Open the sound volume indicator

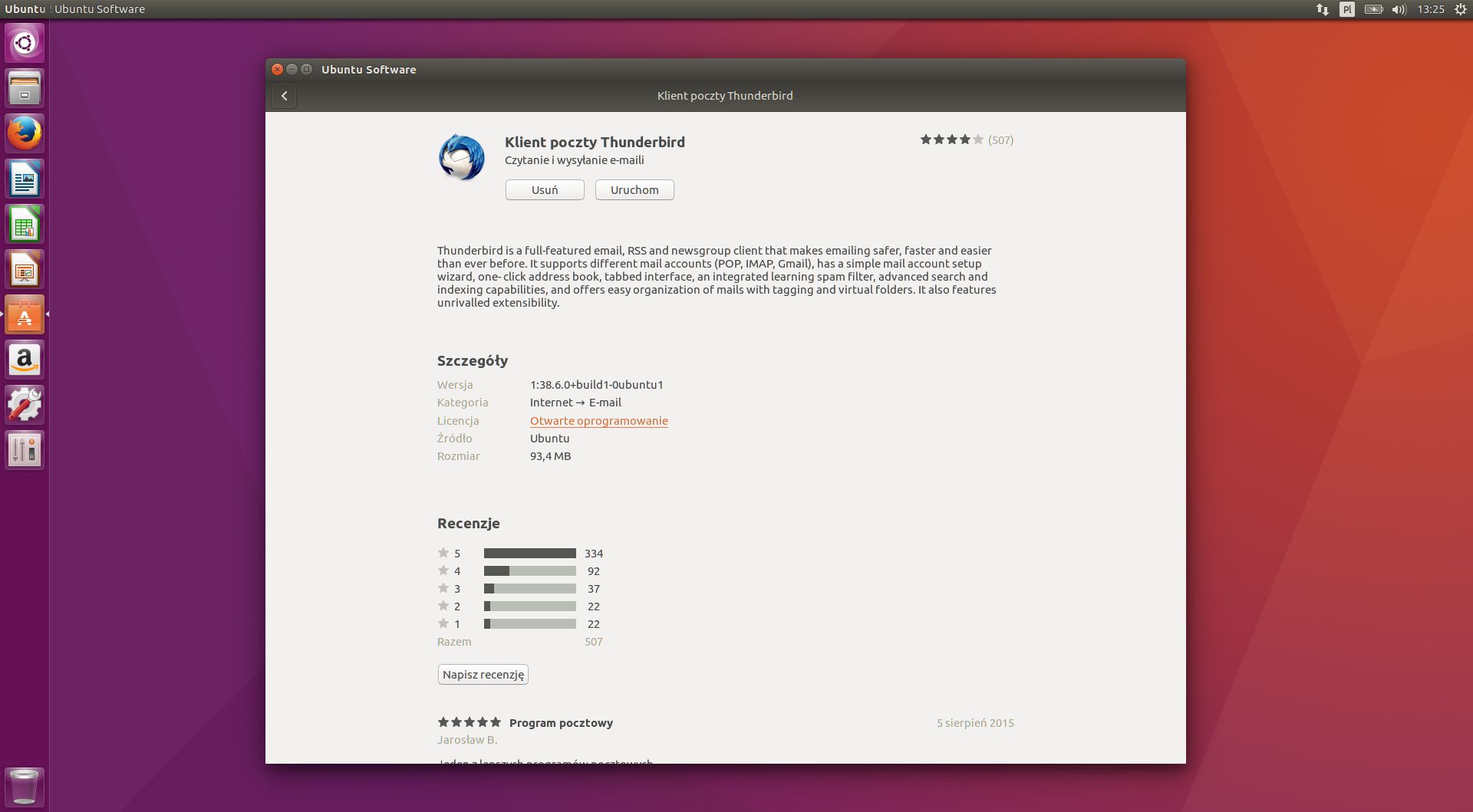[1399, 9]
